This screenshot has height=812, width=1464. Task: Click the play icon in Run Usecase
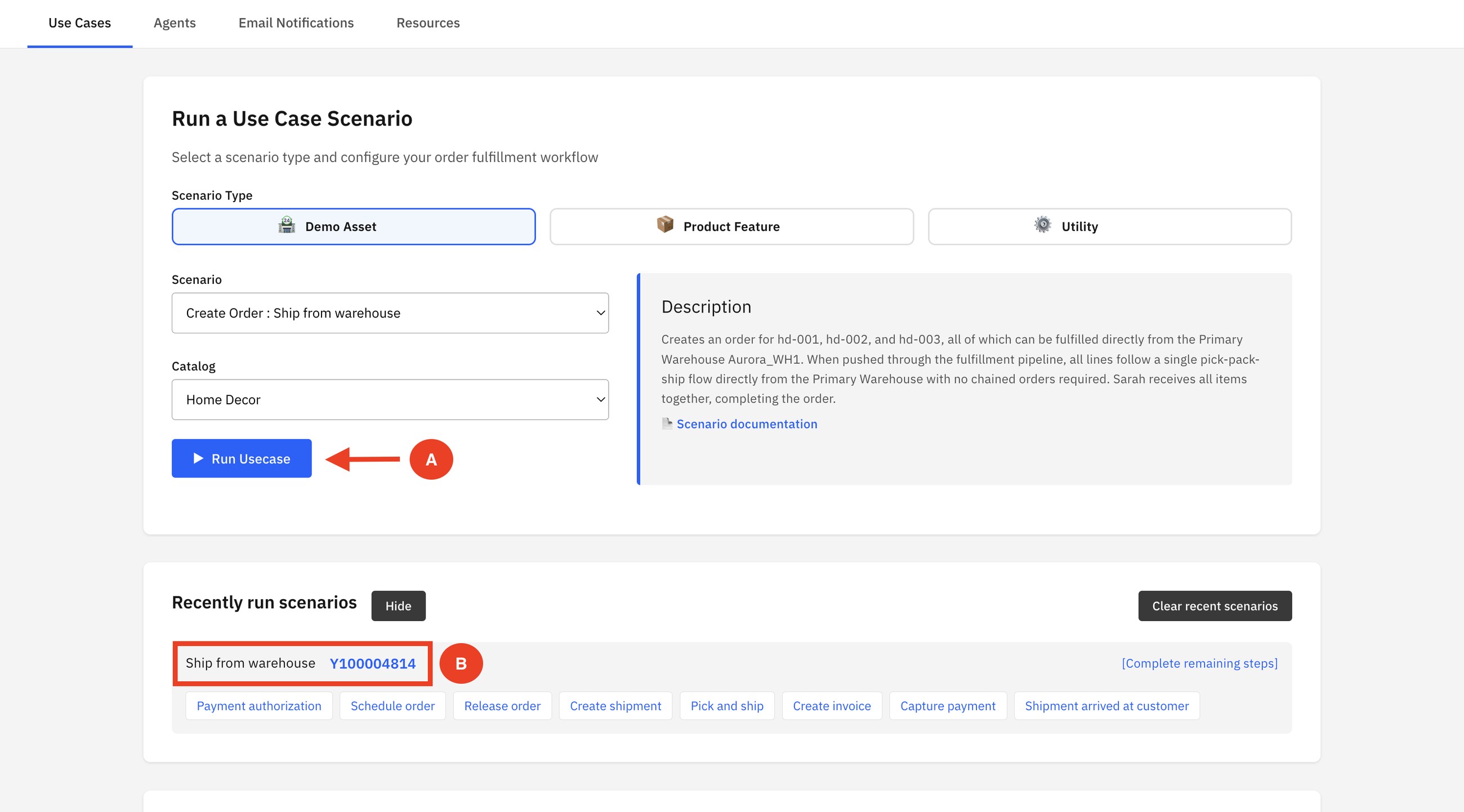pyautogui.click(x=198, y=458)
